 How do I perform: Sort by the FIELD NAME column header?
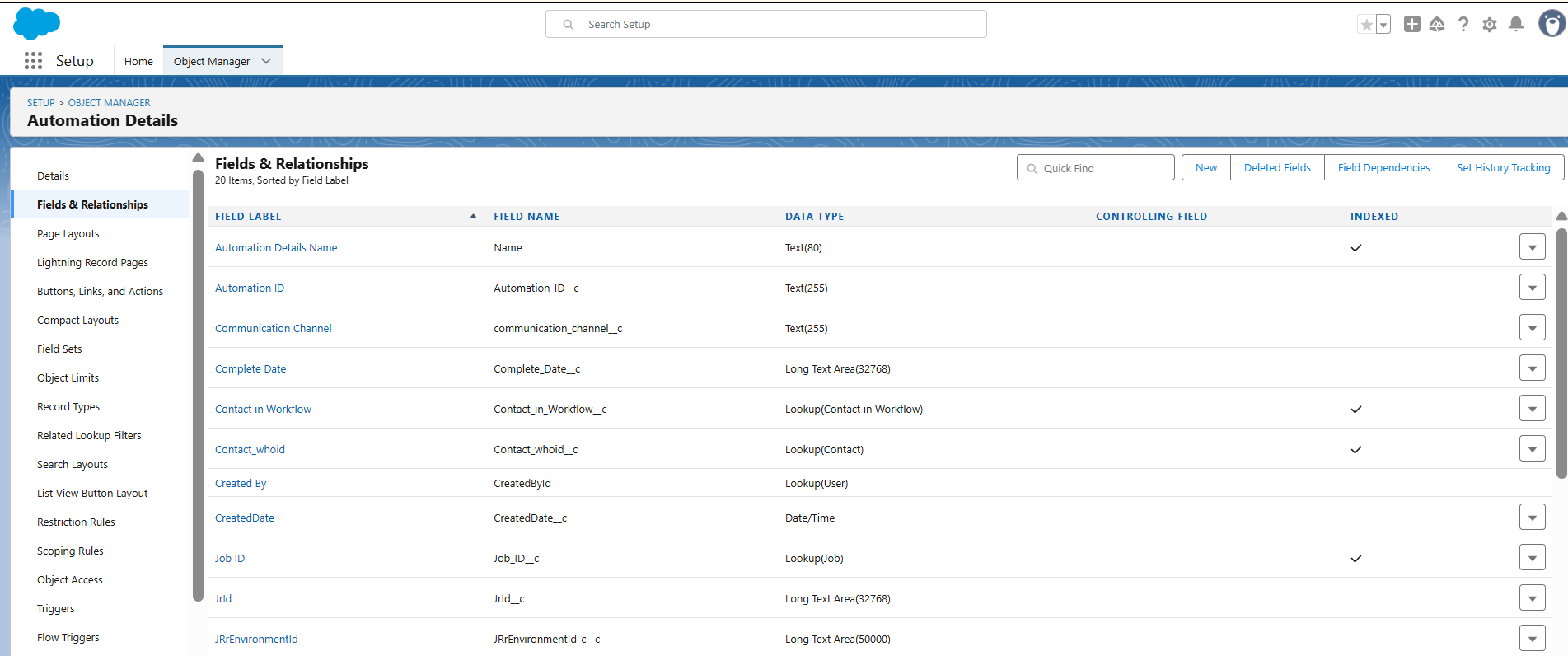tap(527, 216)
